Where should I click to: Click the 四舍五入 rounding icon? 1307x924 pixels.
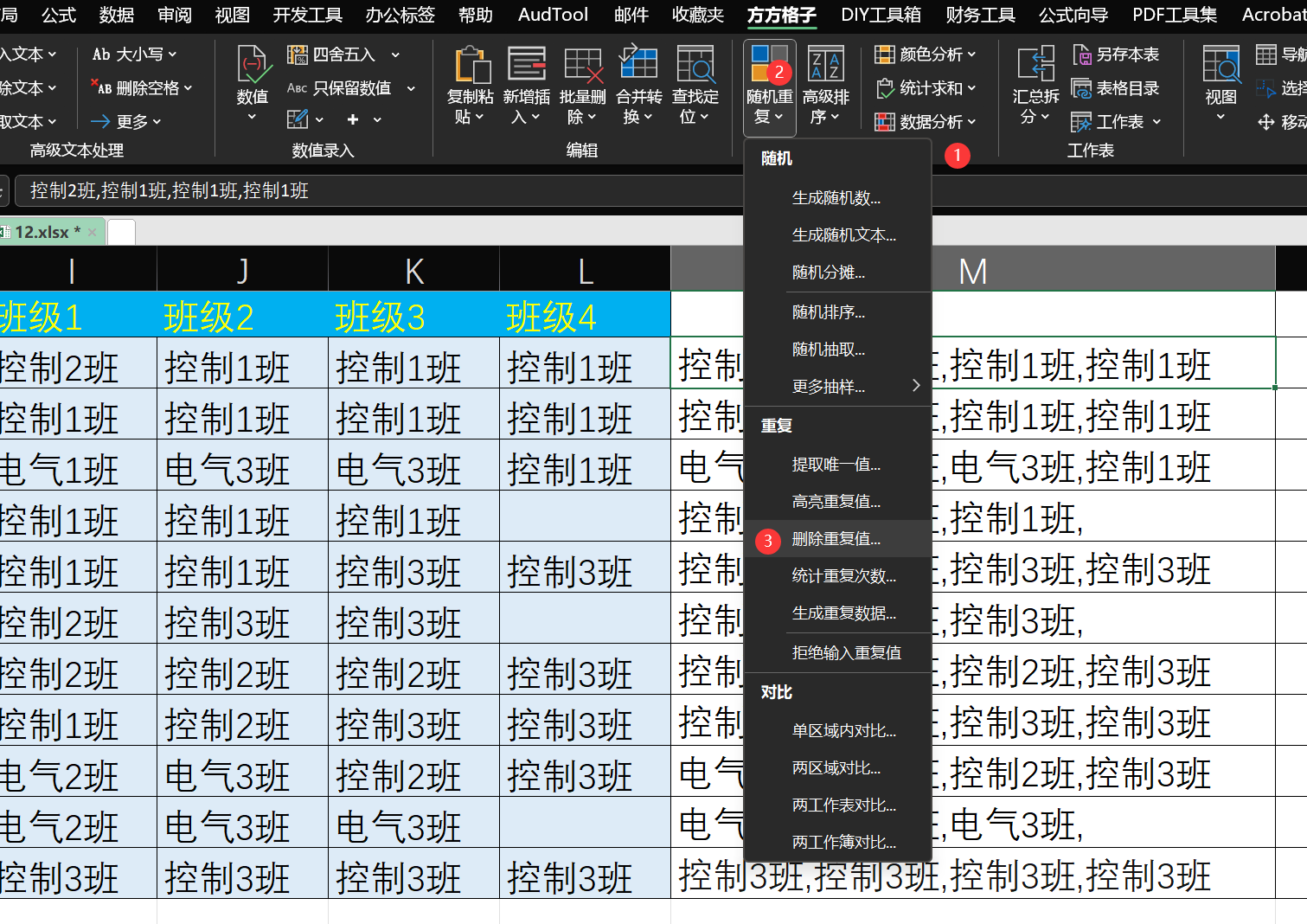coord(298,55)
